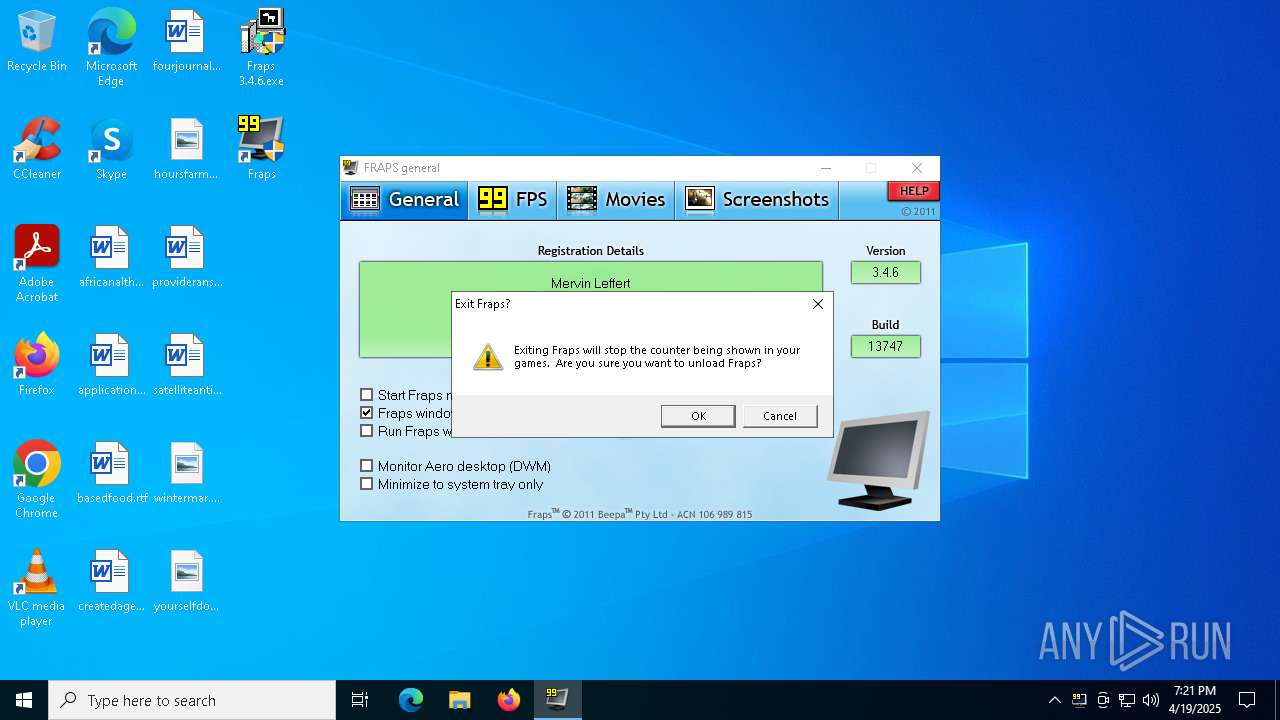Click the Build 13747 value field

[x=886, y=346]
